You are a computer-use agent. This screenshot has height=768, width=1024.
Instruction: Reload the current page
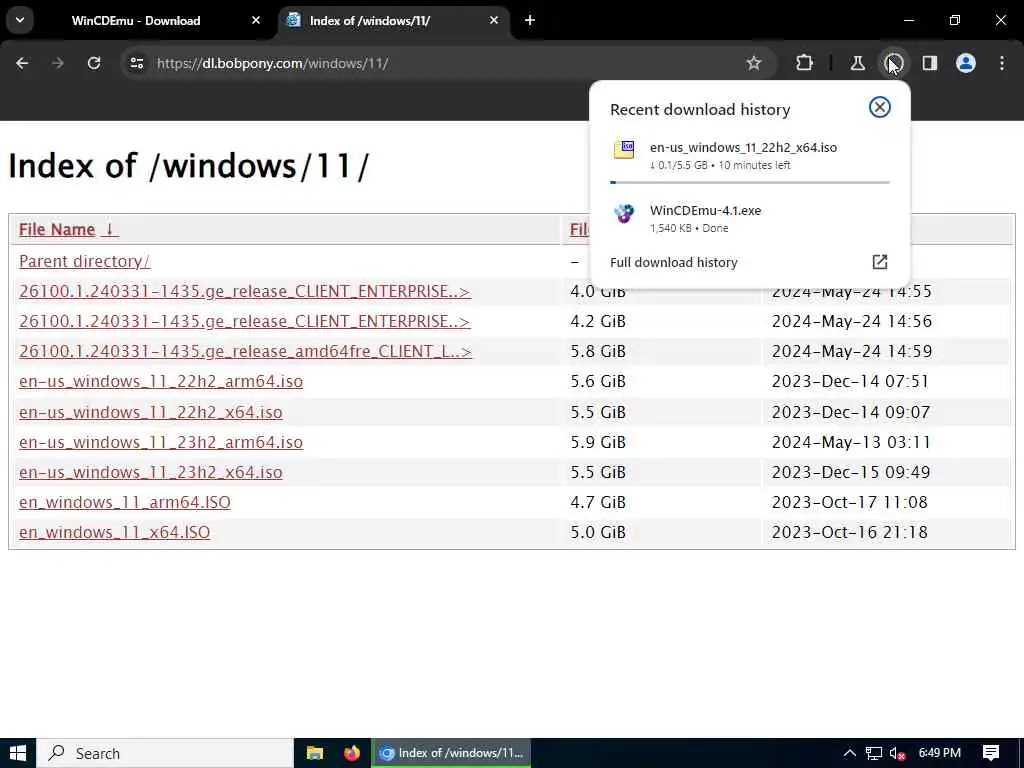[94, 63]
